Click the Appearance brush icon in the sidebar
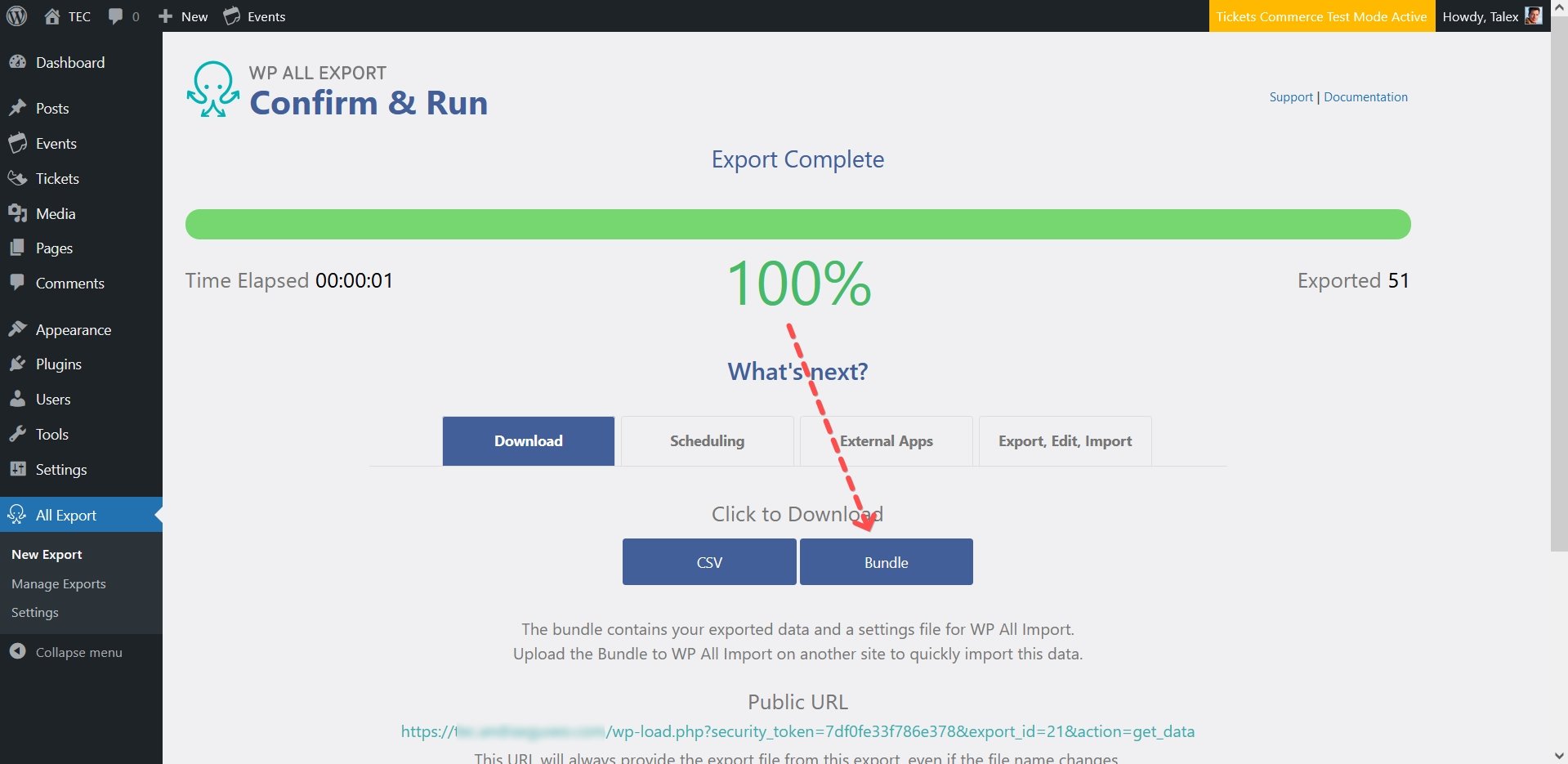 coord(19,328)
